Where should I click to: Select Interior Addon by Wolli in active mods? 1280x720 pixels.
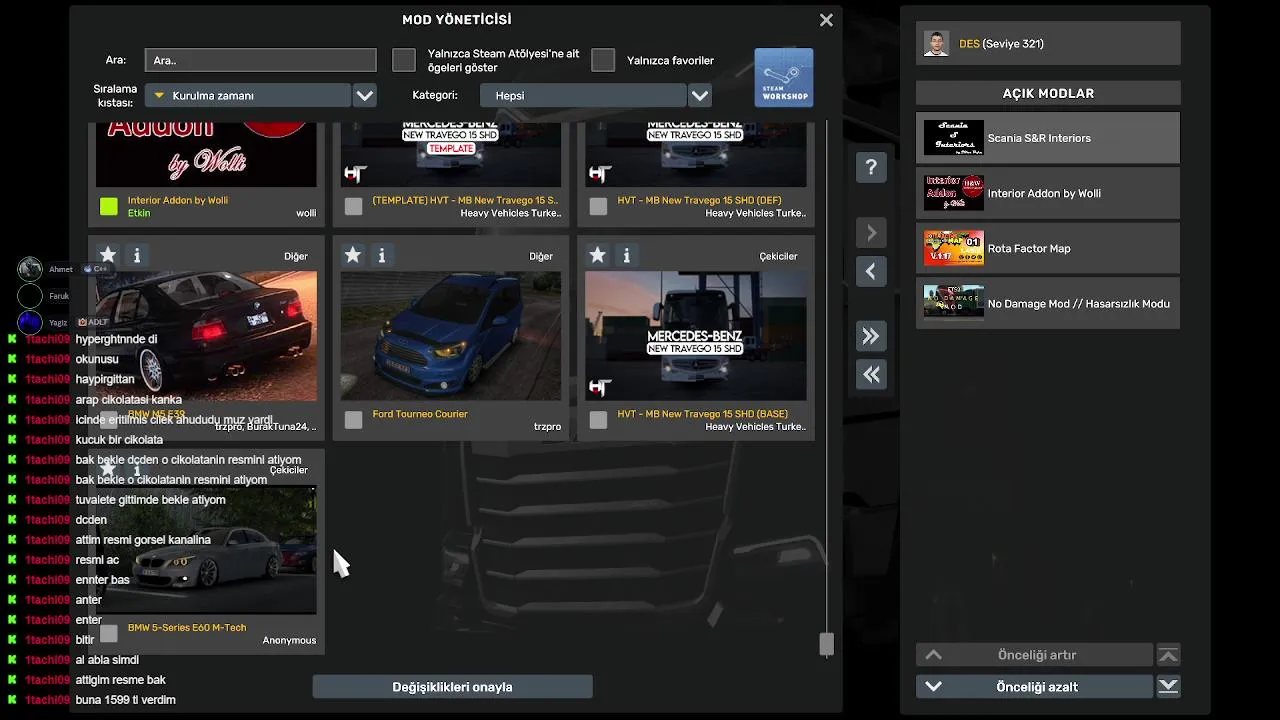click(1048, 193)
